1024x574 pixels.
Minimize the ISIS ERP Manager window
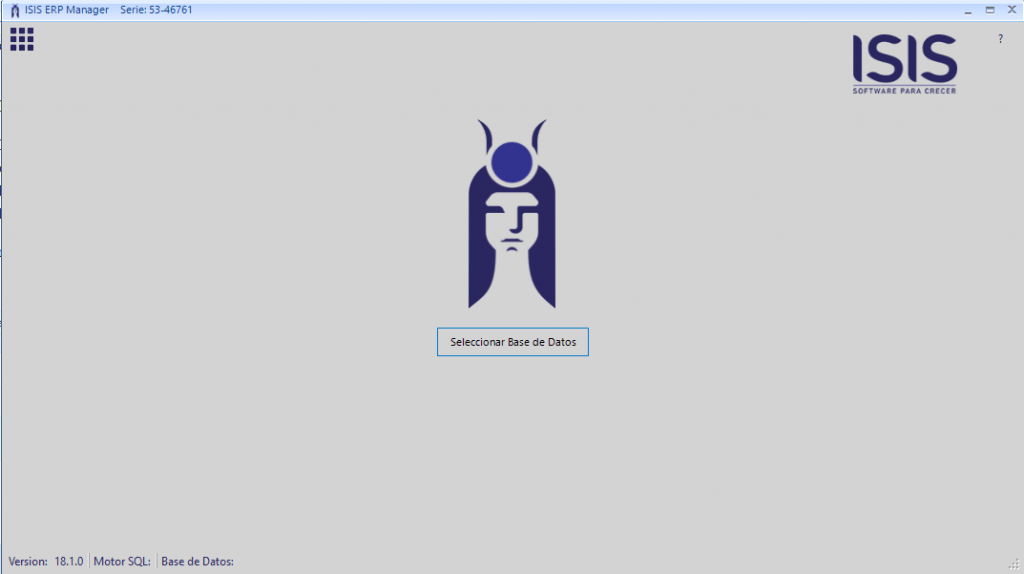[968, 10]
